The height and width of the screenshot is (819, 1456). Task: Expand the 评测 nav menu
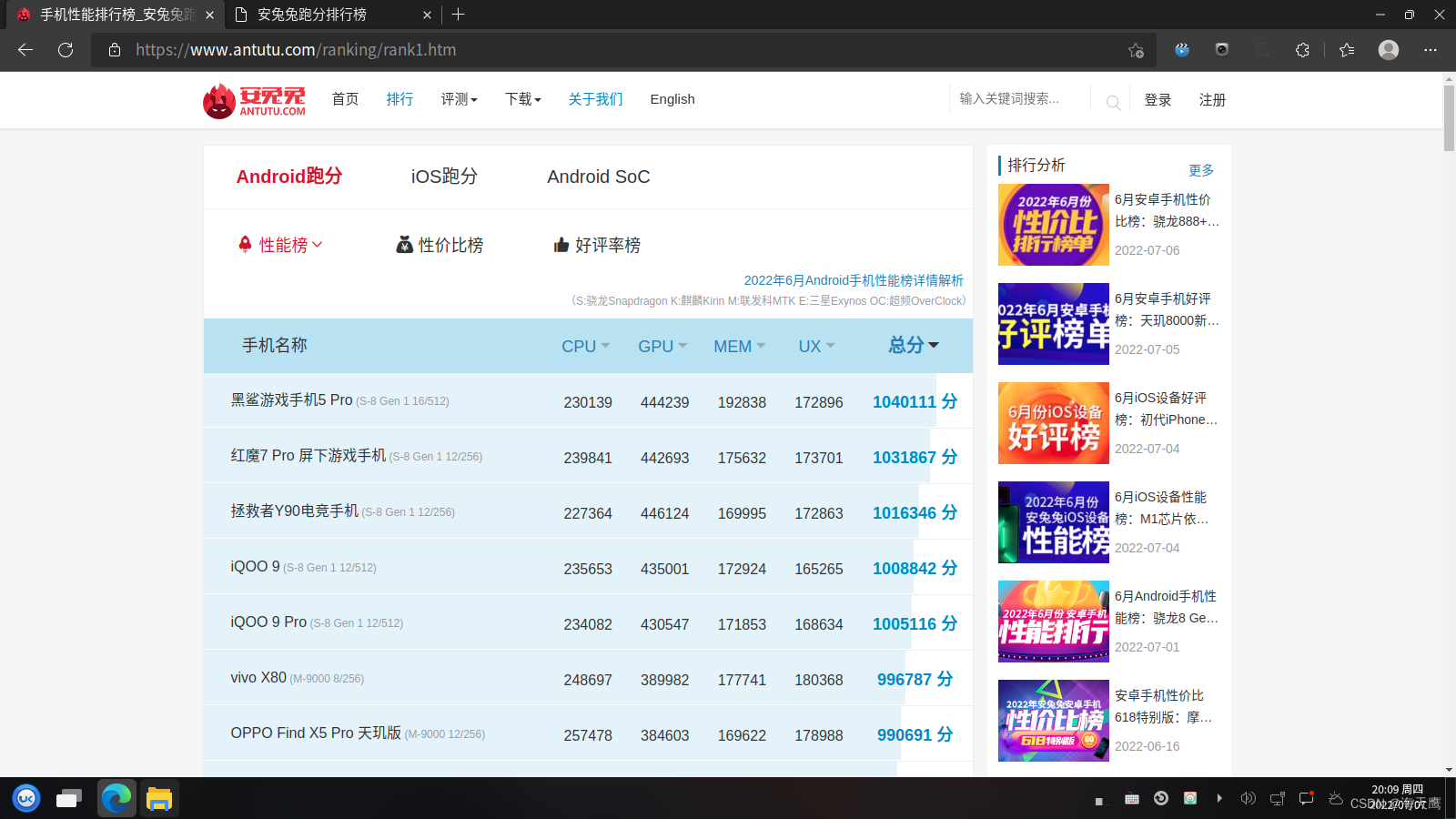pyautogui.click(x=460, y=99)
